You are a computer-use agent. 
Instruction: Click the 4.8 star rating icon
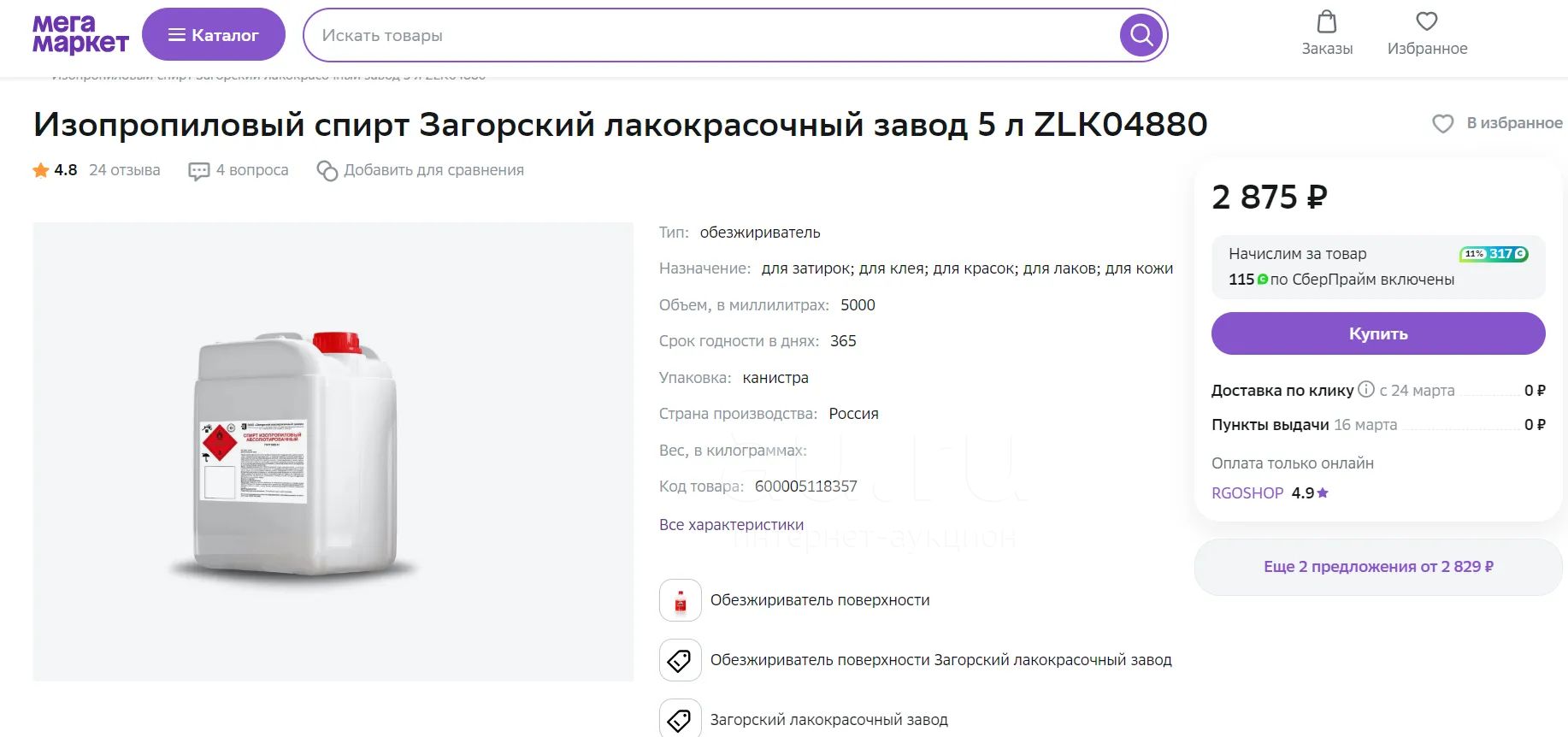(41, 170)
